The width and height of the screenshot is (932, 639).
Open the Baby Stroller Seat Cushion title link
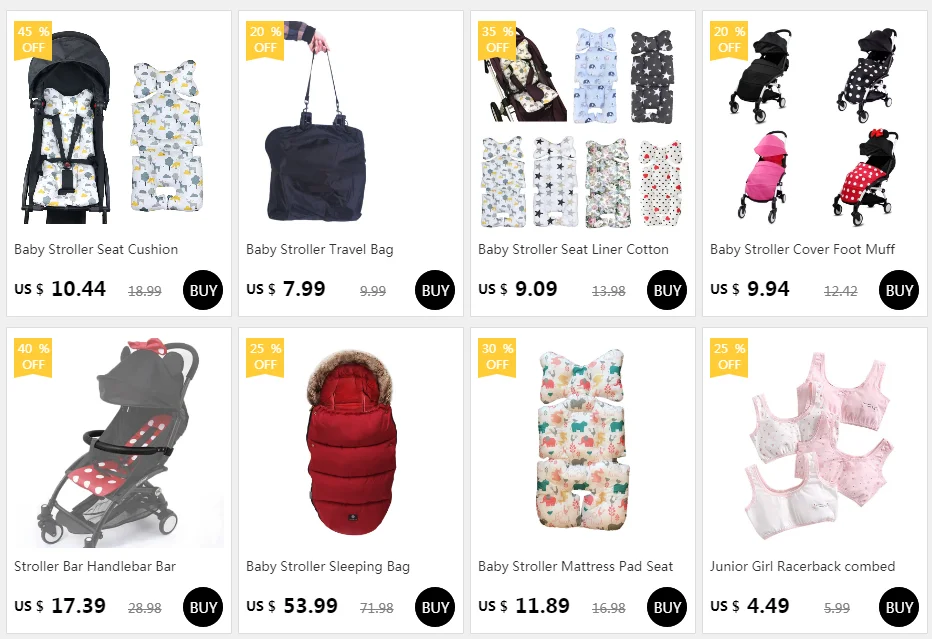coord(96,250)
